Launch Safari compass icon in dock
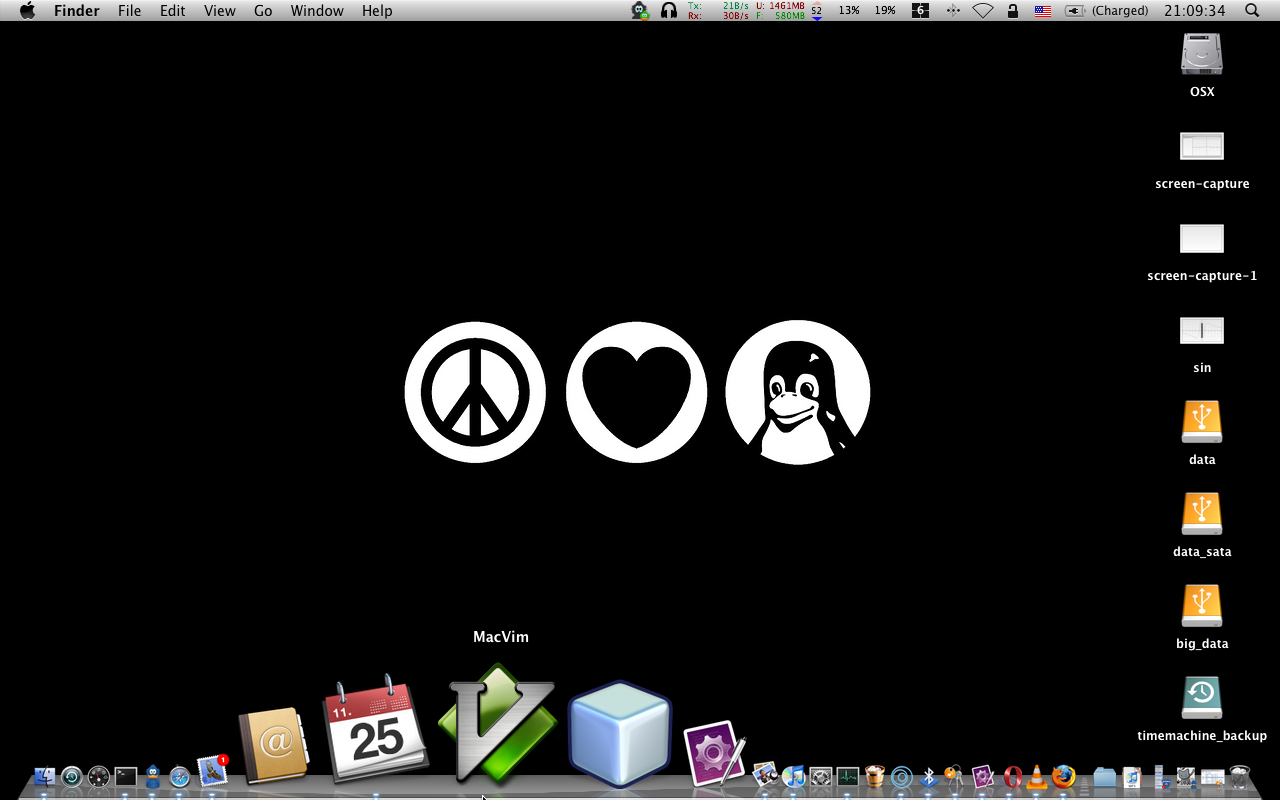1280x800 pixels. point(179,776)
